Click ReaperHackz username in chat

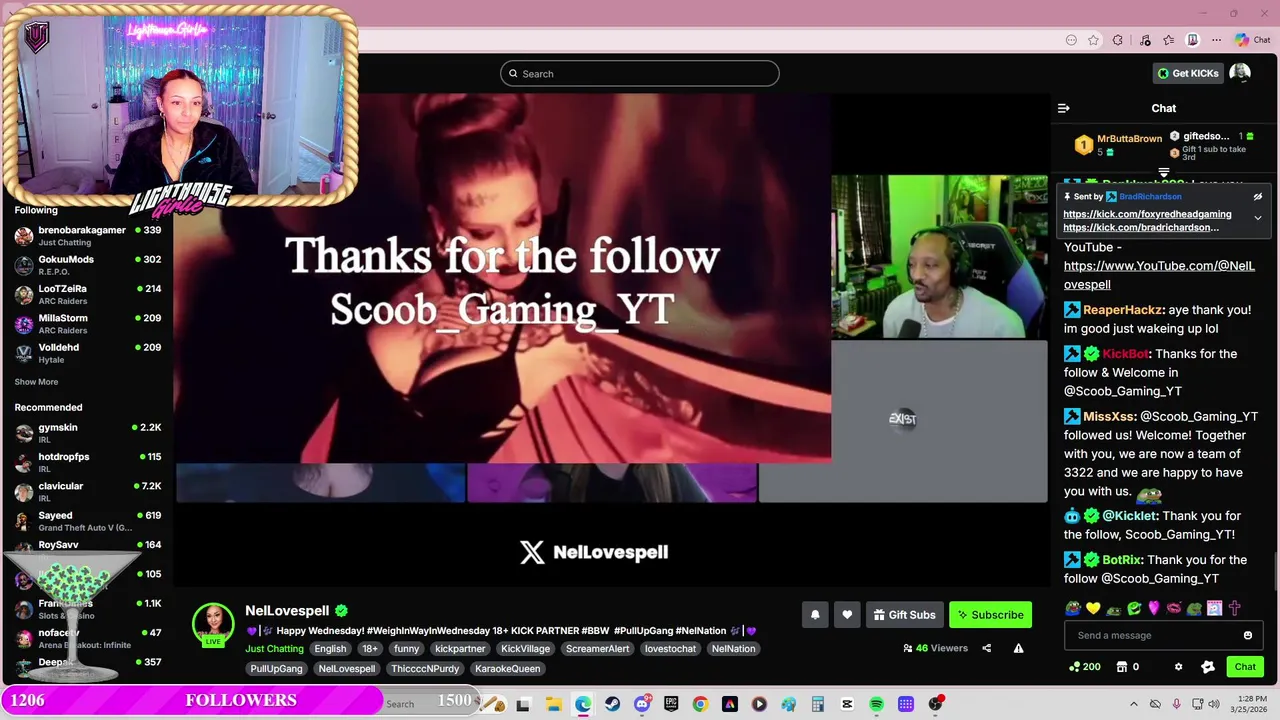click(x=1122, y=310)
